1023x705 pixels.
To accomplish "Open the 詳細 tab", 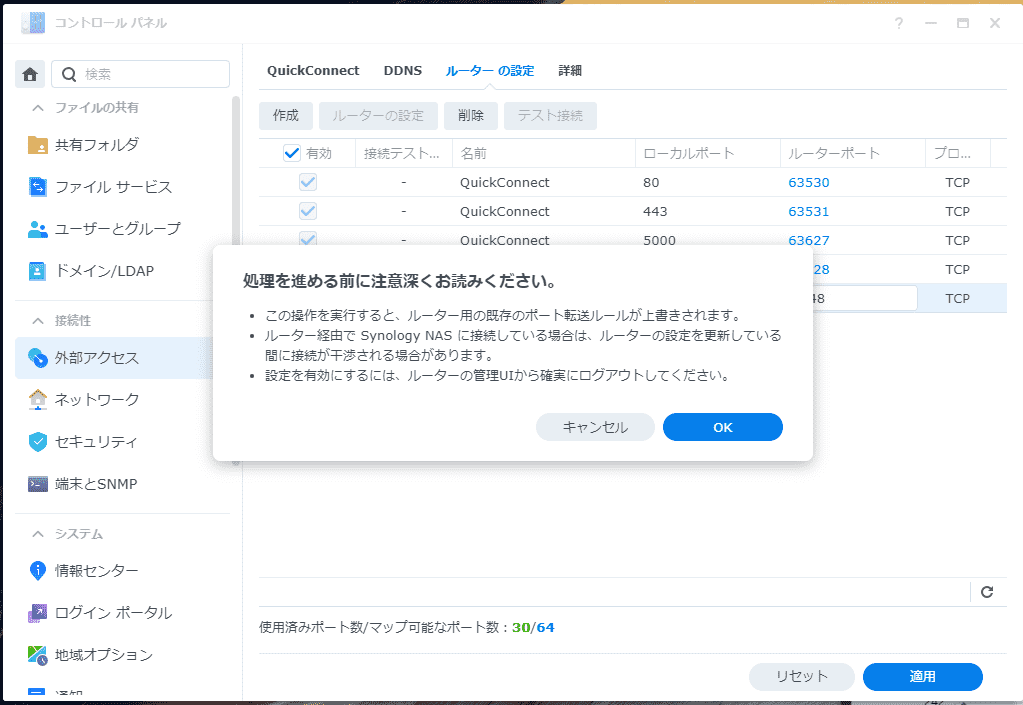I will click(570, 70).
